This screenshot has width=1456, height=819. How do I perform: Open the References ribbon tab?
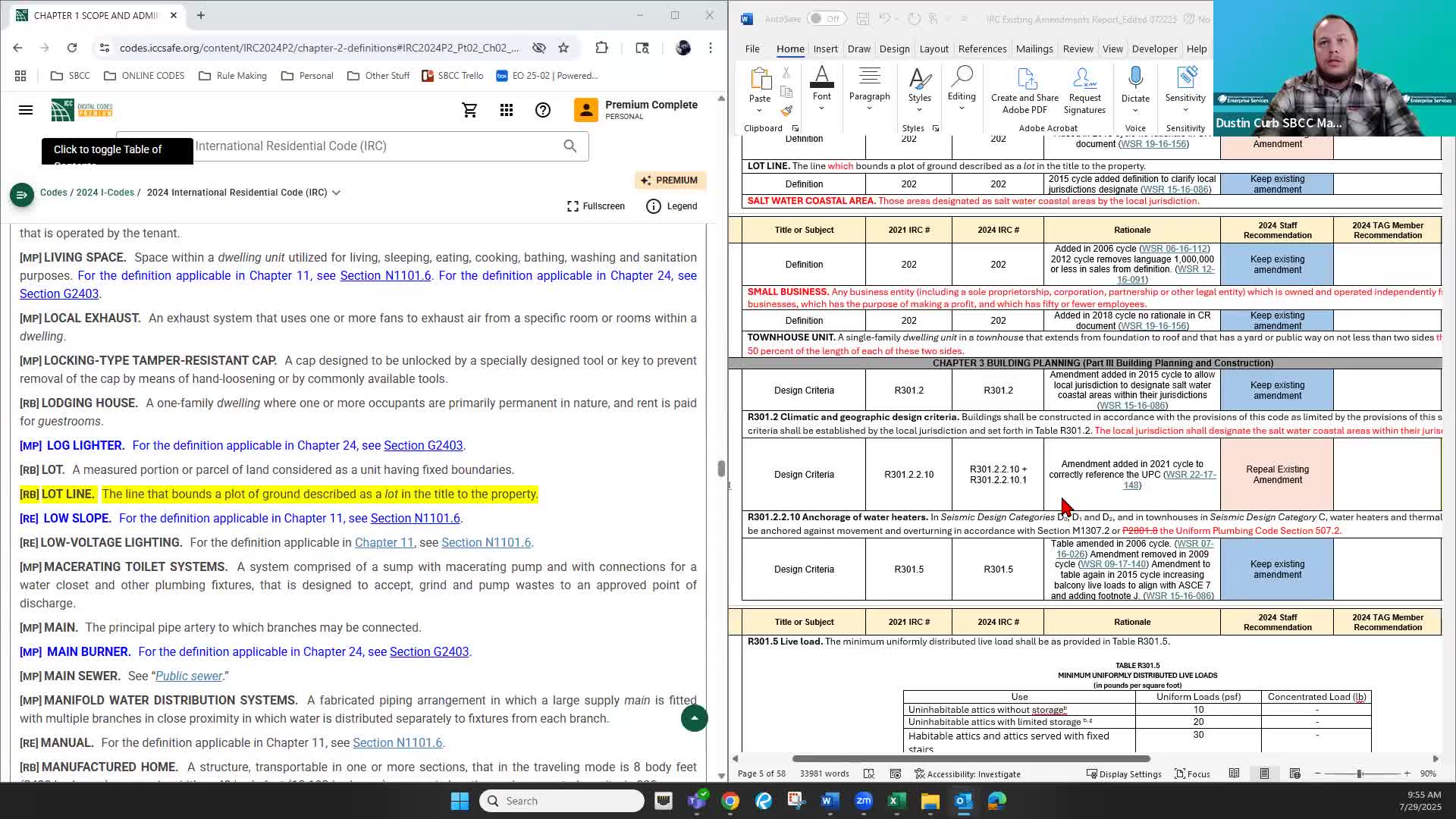click(x=982, y=49)
